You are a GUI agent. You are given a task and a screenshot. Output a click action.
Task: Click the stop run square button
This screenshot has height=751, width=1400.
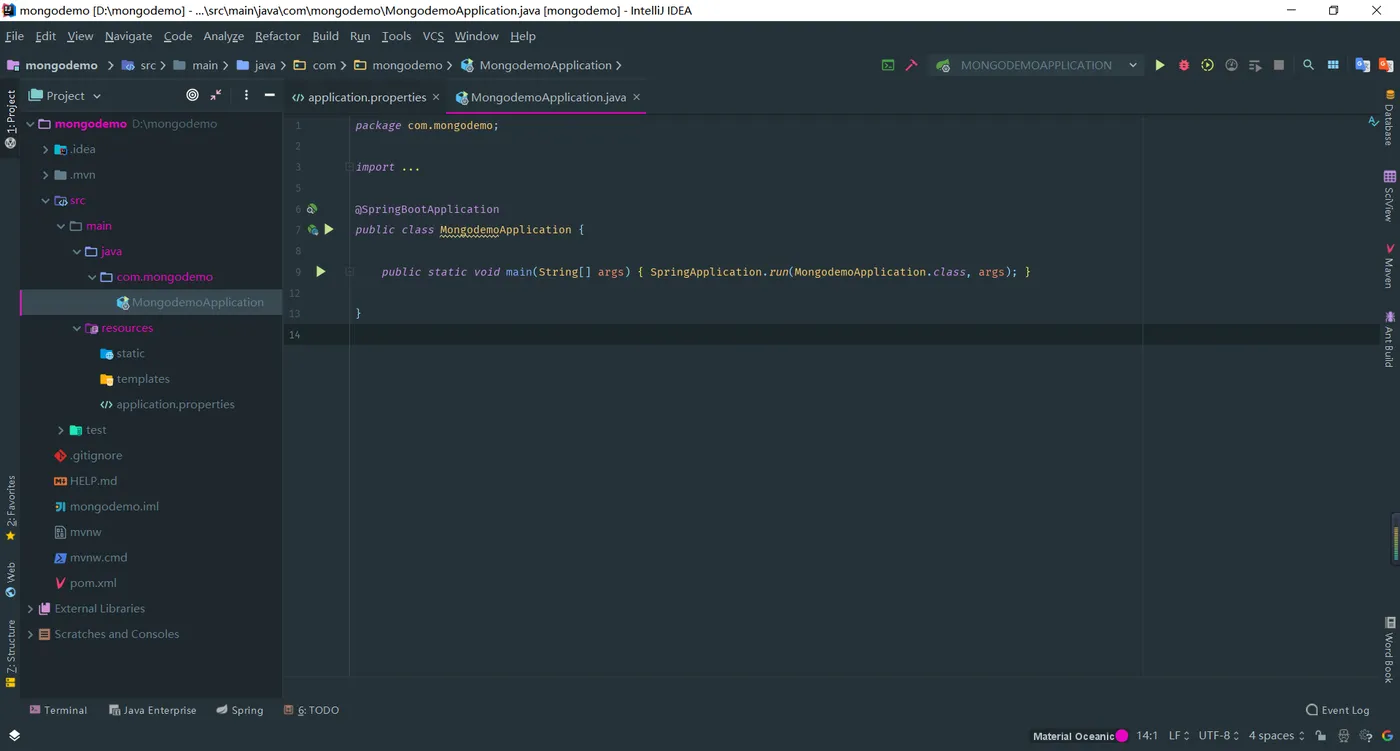[x=1279, y=65]
